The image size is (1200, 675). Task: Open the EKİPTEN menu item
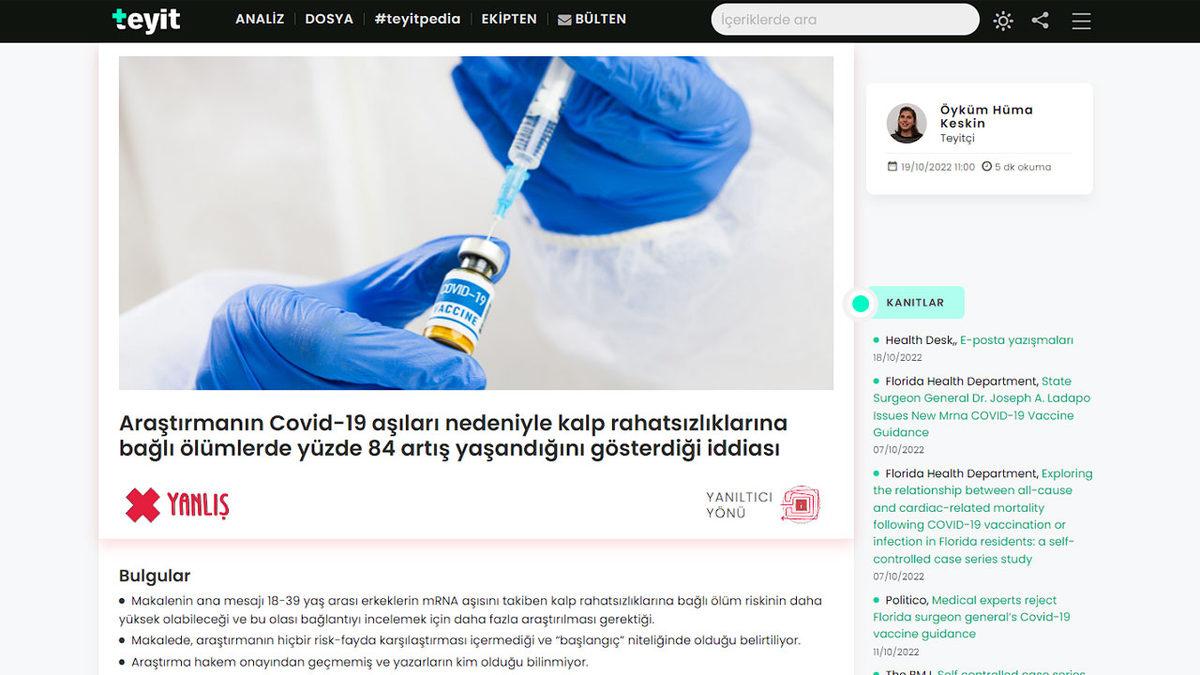[509, 19]
